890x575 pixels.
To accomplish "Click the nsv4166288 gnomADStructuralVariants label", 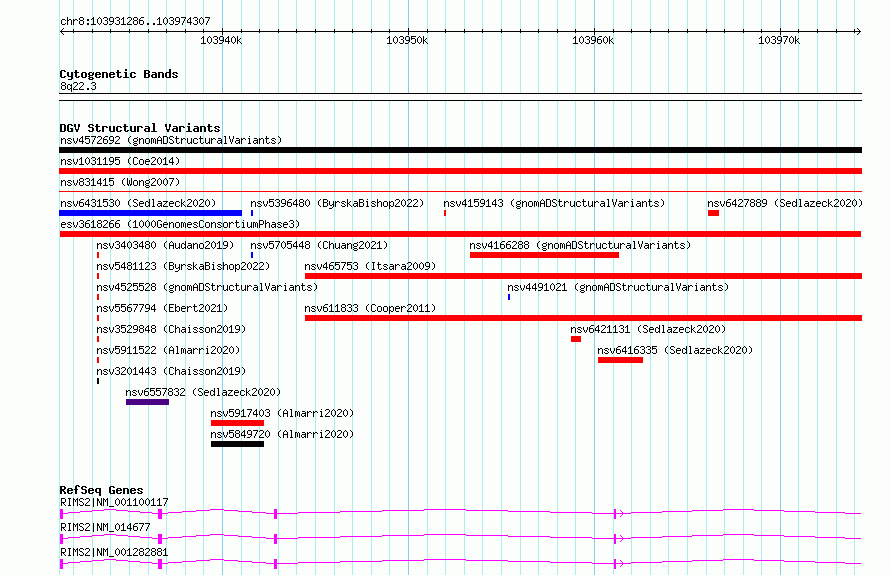I will click(x=580, y=245).
